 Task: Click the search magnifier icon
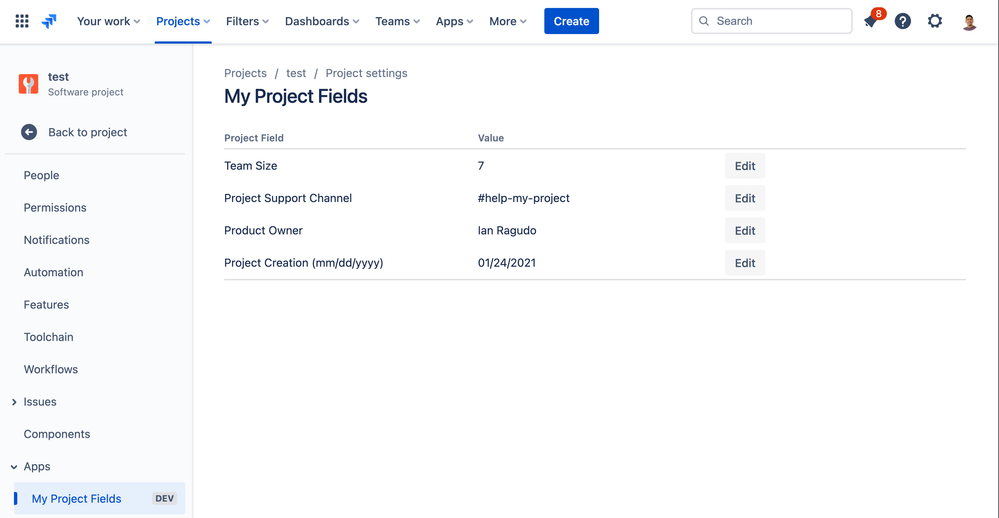coord(704,21)
